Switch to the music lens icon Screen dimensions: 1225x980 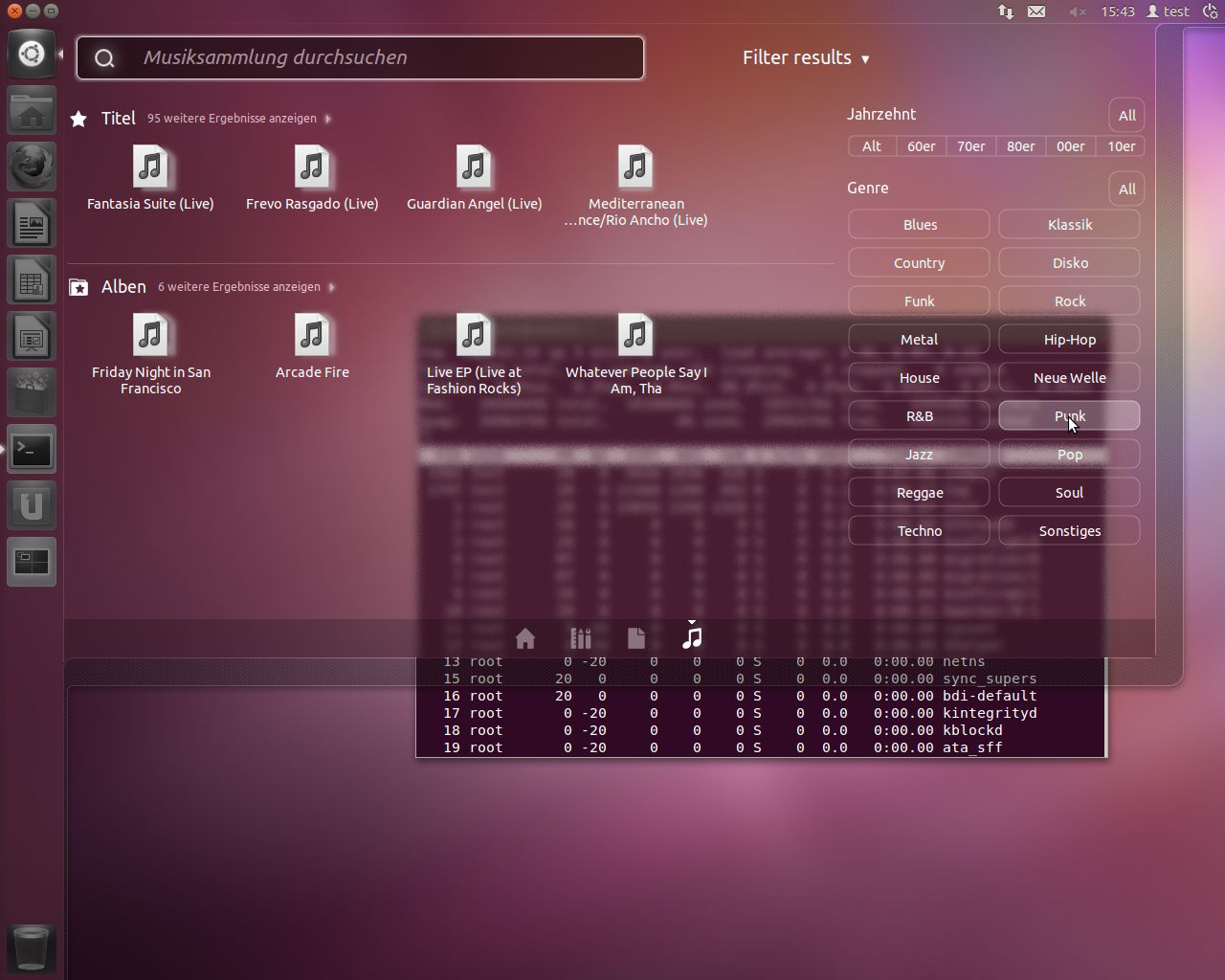(692, 637)
